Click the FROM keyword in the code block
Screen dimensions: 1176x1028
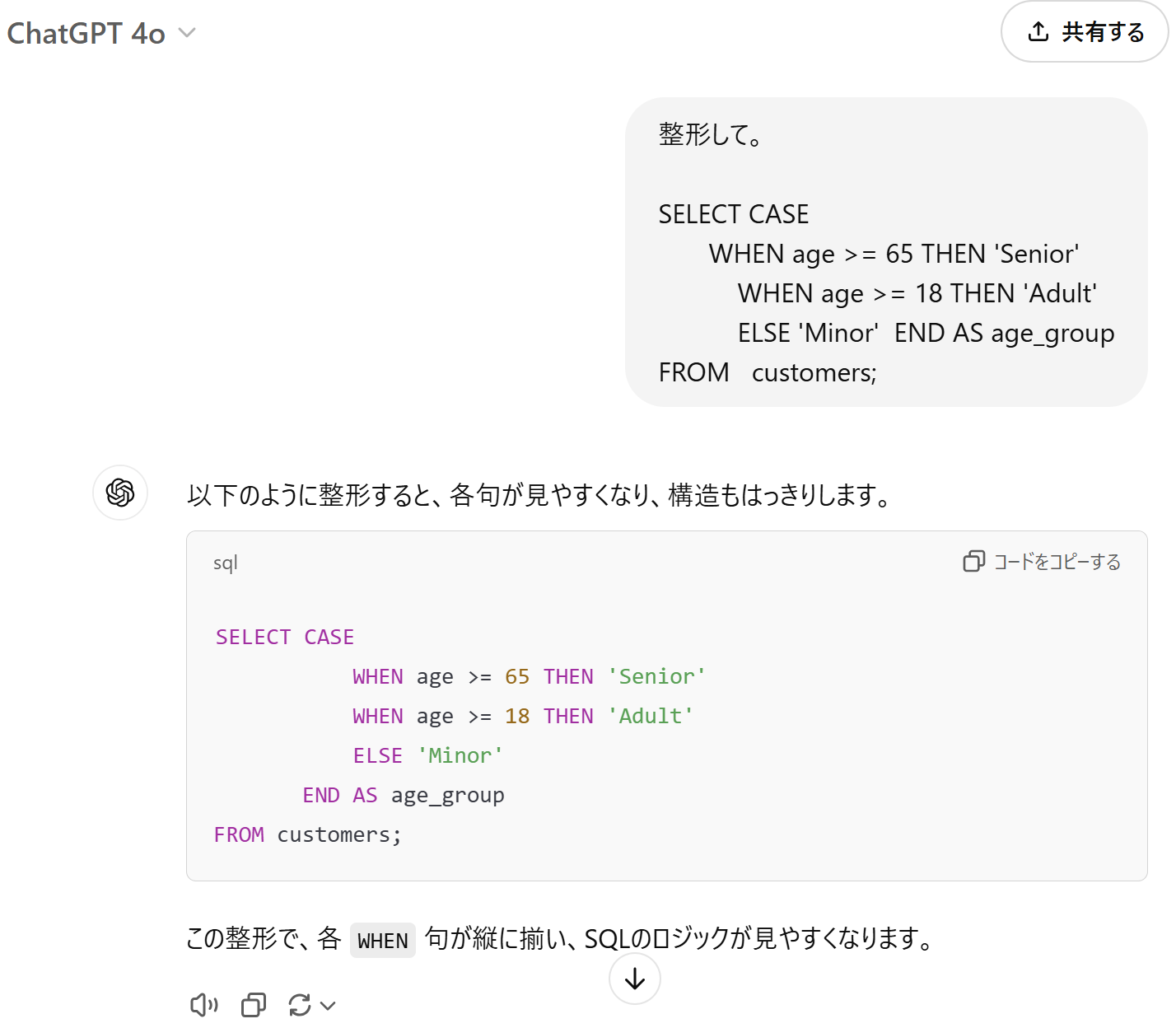pyautogui.click(x=239, y=834)
